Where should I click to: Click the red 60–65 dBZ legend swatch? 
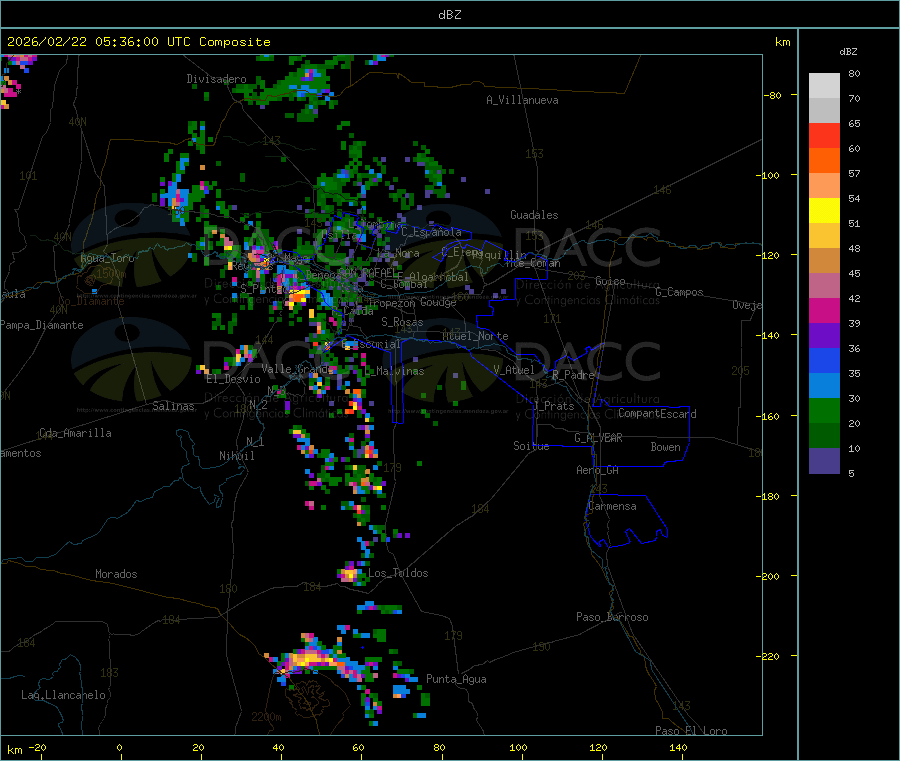(824, 135)
